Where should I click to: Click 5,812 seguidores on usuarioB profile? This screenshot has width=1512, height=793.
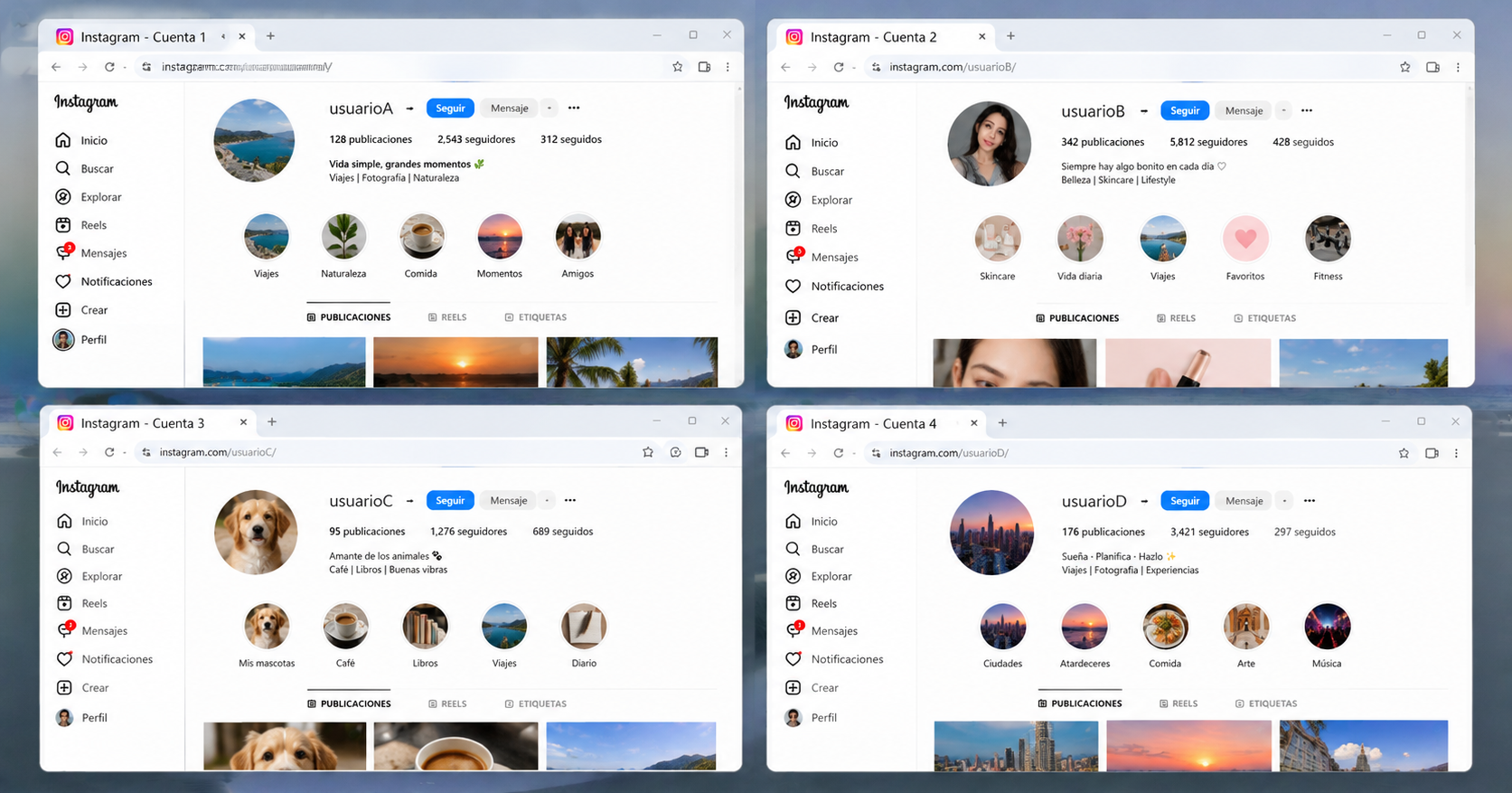tap(1208, 142)
